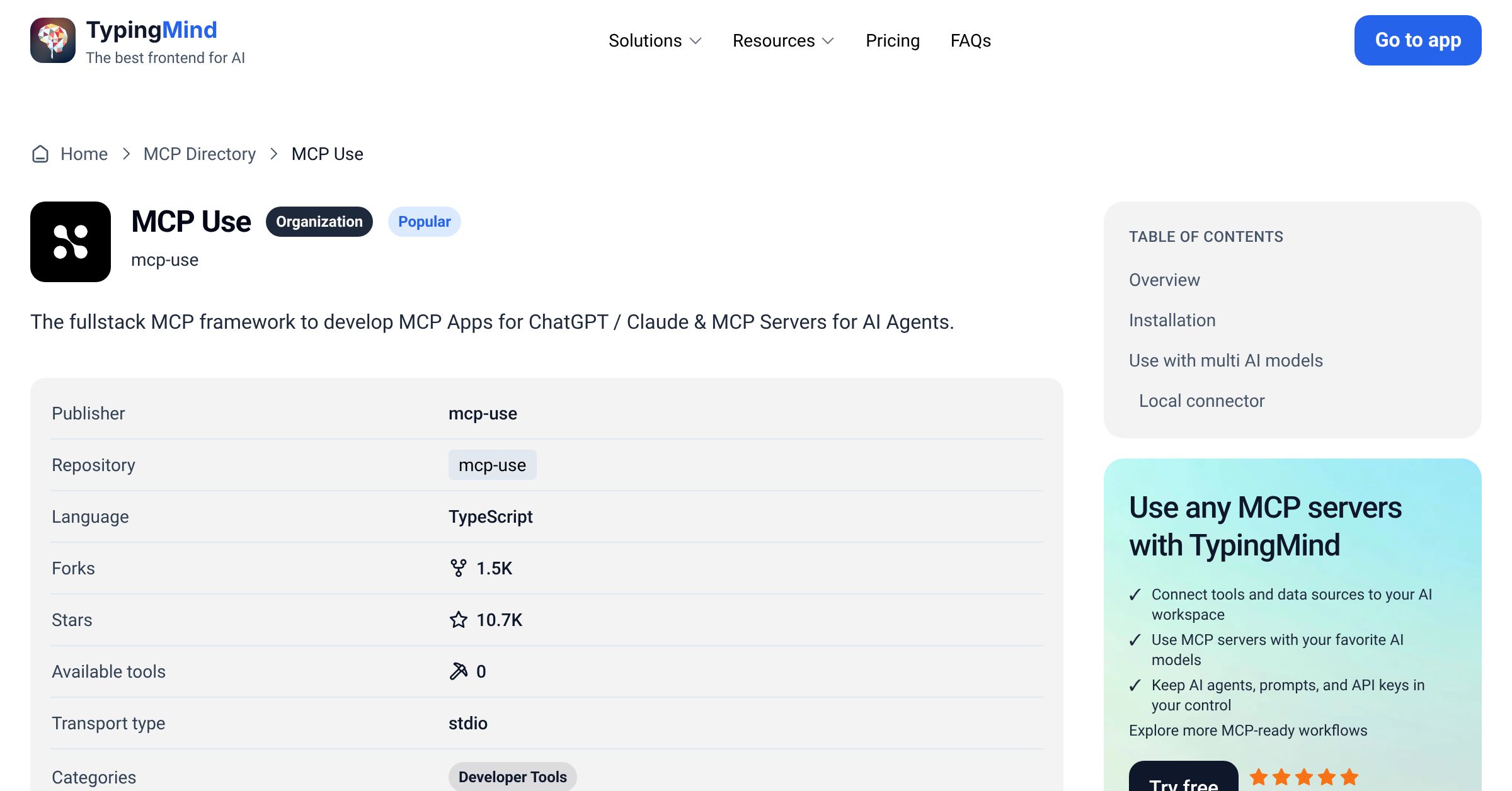The image size is (1512, 791).
Task: Click the 1.5K forks count
Action: point(495,568)
